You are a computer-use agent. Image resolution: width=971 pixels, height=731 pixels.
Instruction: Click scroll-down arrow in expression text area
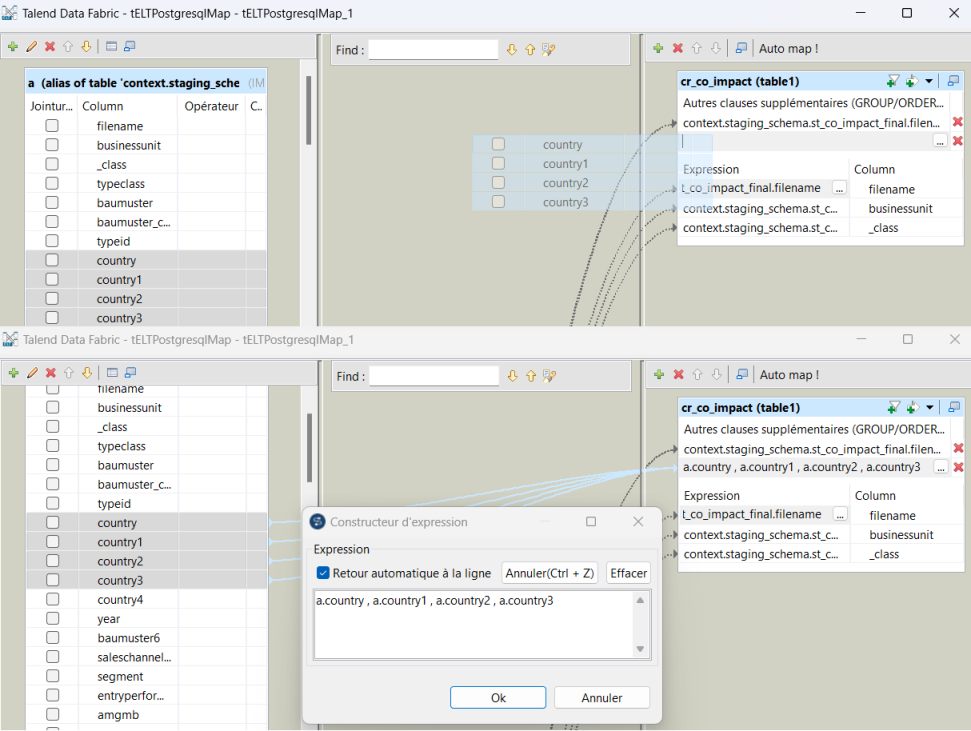click(640, 649)
